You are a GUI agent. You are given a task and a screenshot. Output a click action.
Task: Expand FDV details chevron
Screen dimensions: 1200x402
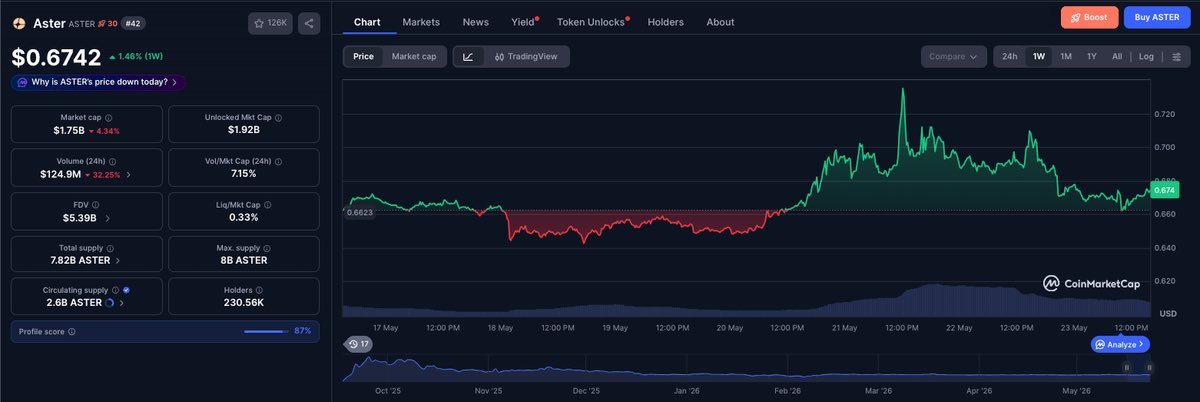[107, 217]
